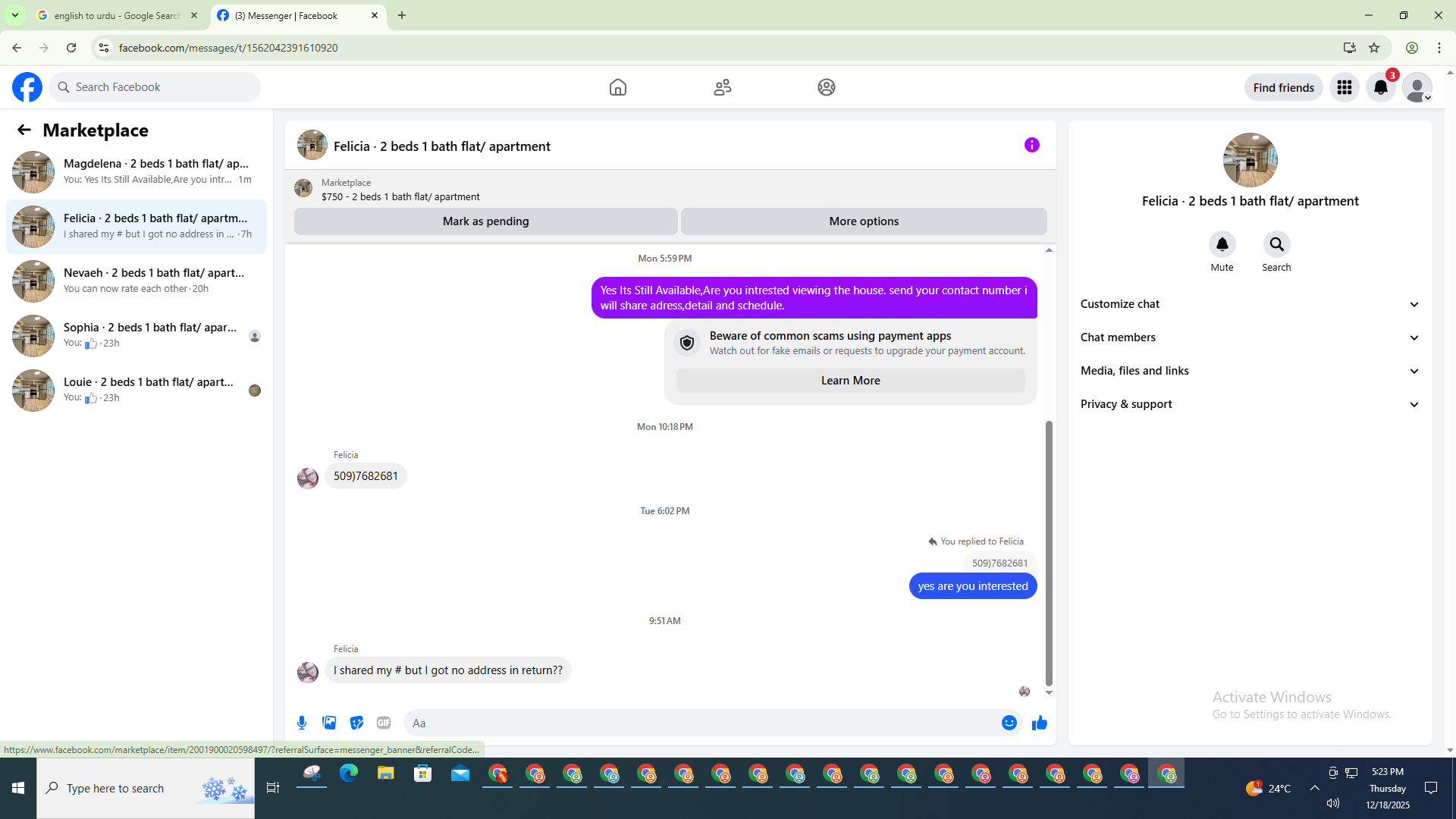Close the english to urdu tab
Image resolution: width=1456 pixels, height=819 pixels.
[x=194, y=15]
